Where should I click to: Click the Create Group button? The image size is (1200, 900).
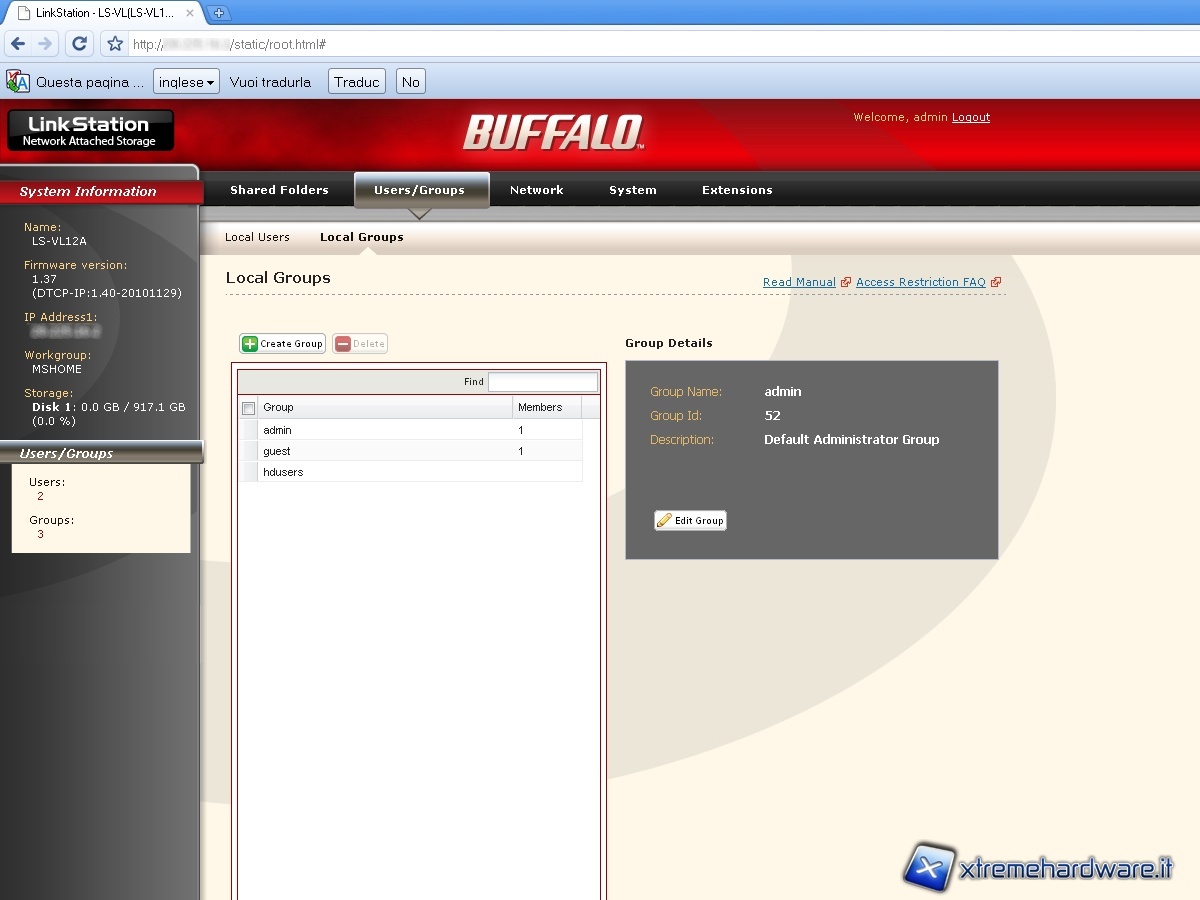click(x=283, y=344)
